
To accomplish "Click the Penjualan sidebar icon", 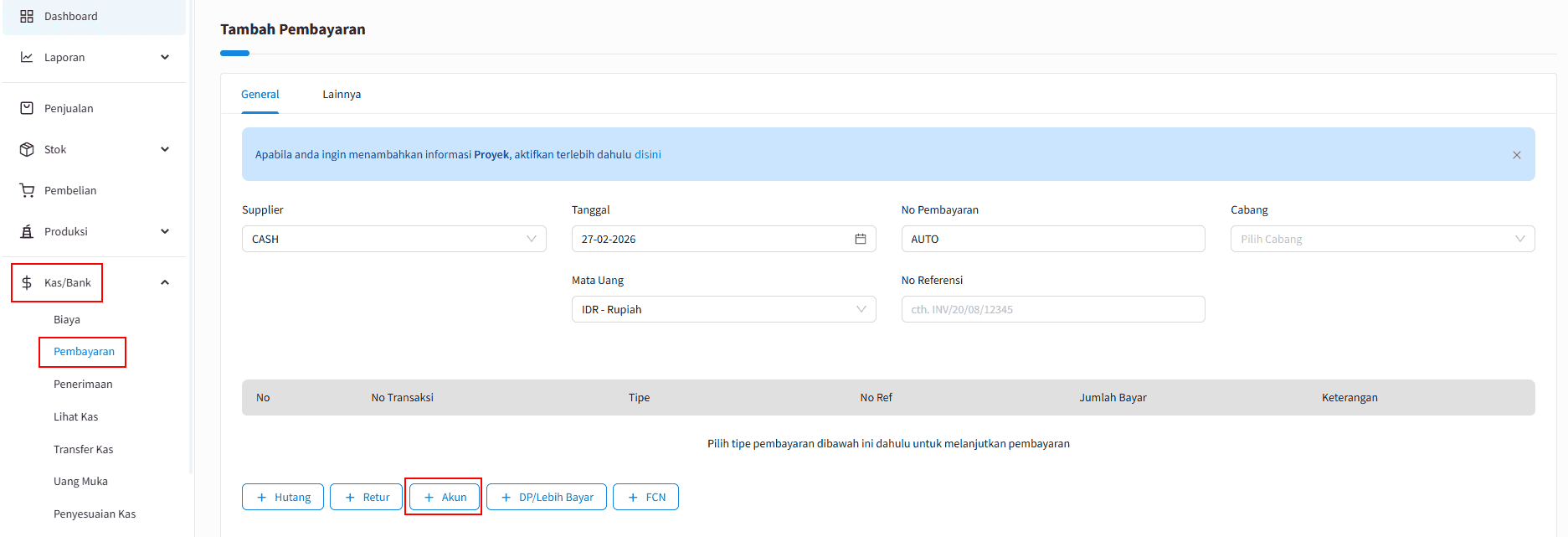I will coord(27,108).
